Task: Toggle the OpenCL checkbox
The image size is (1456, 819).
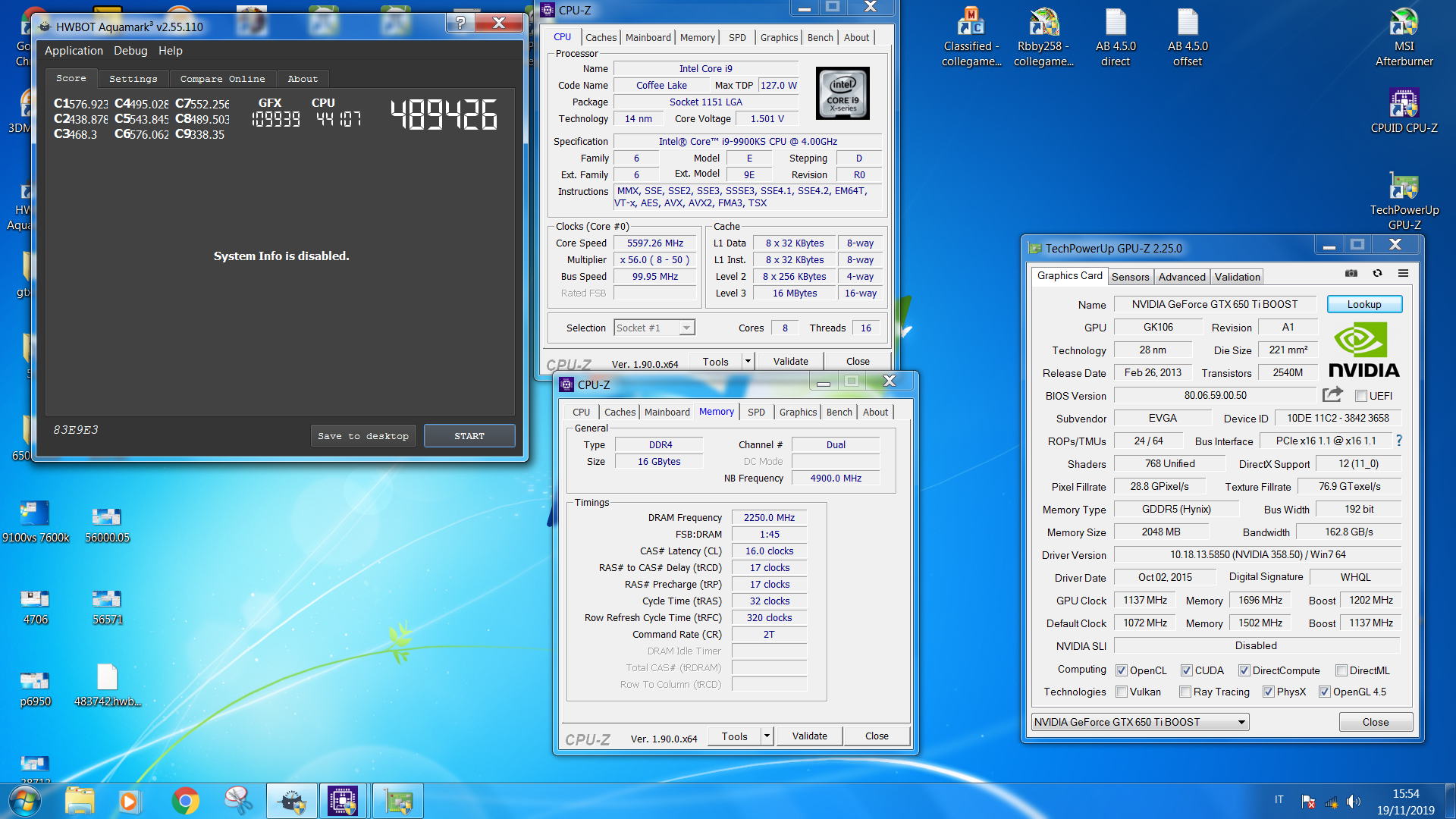Action: coord(1122,670)
